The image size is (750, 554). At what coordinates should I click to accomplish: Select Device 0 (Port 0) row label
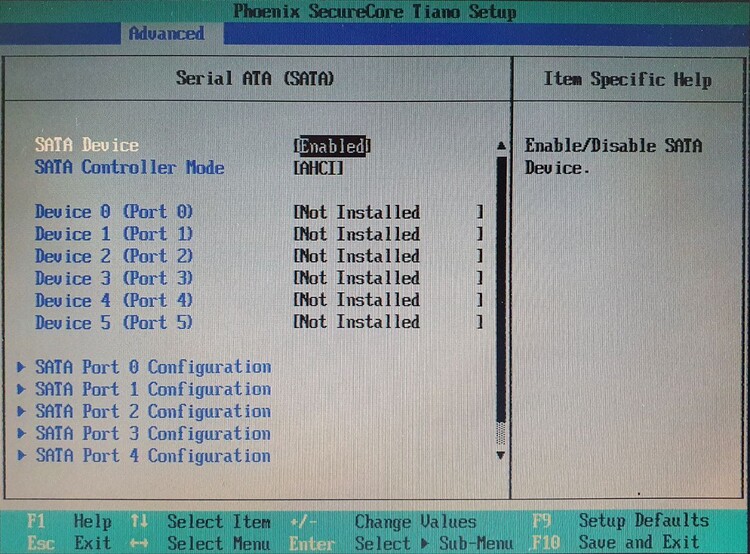click(114, 211)
